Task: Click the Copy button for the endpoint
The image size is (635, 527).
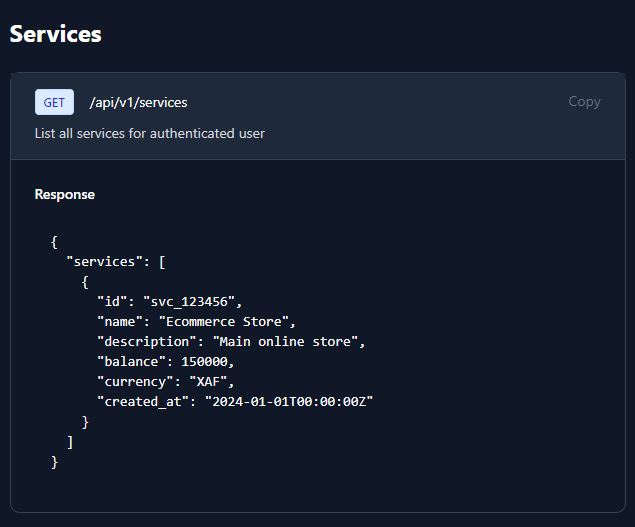Action: [584, 101]
